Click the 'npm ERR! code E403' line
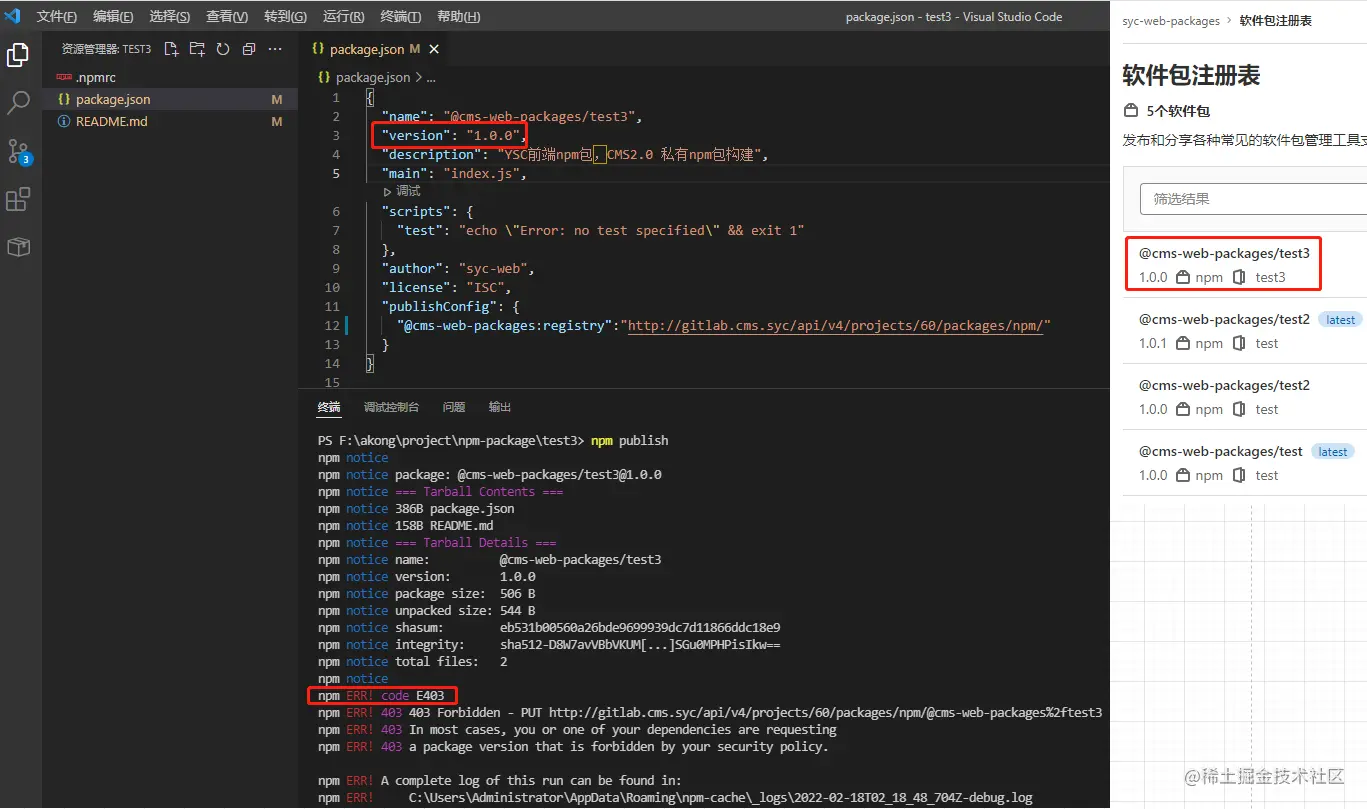This screenshot has width=1367, height=809. (381, 695)
